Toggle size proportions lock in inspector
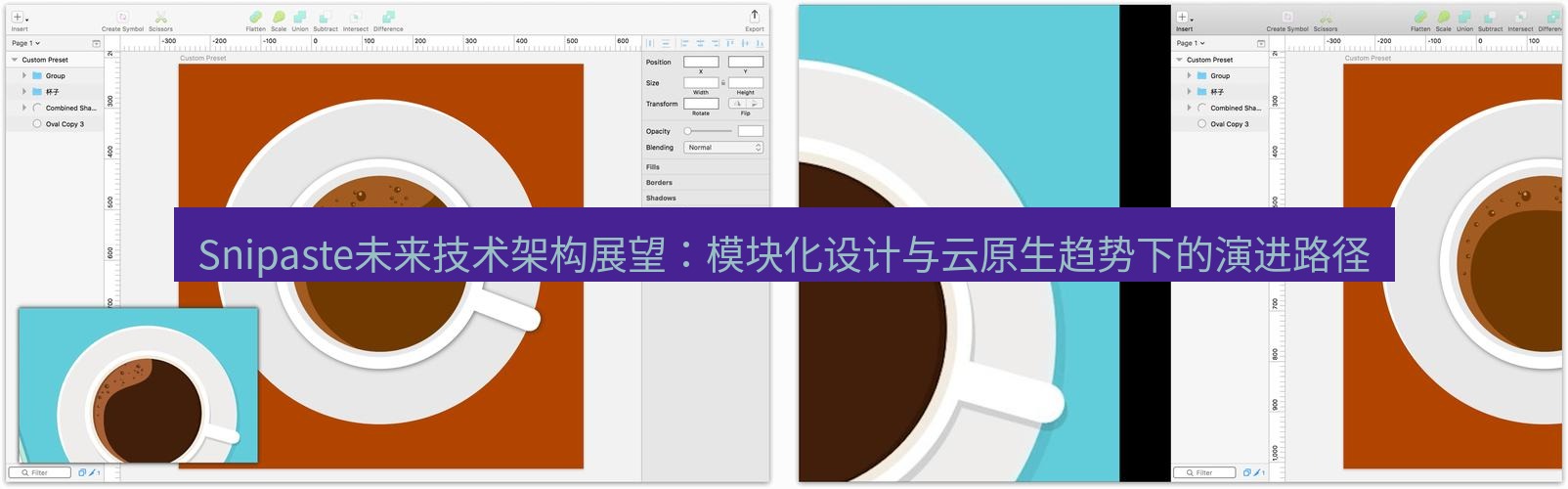 [x=723, y=83]
